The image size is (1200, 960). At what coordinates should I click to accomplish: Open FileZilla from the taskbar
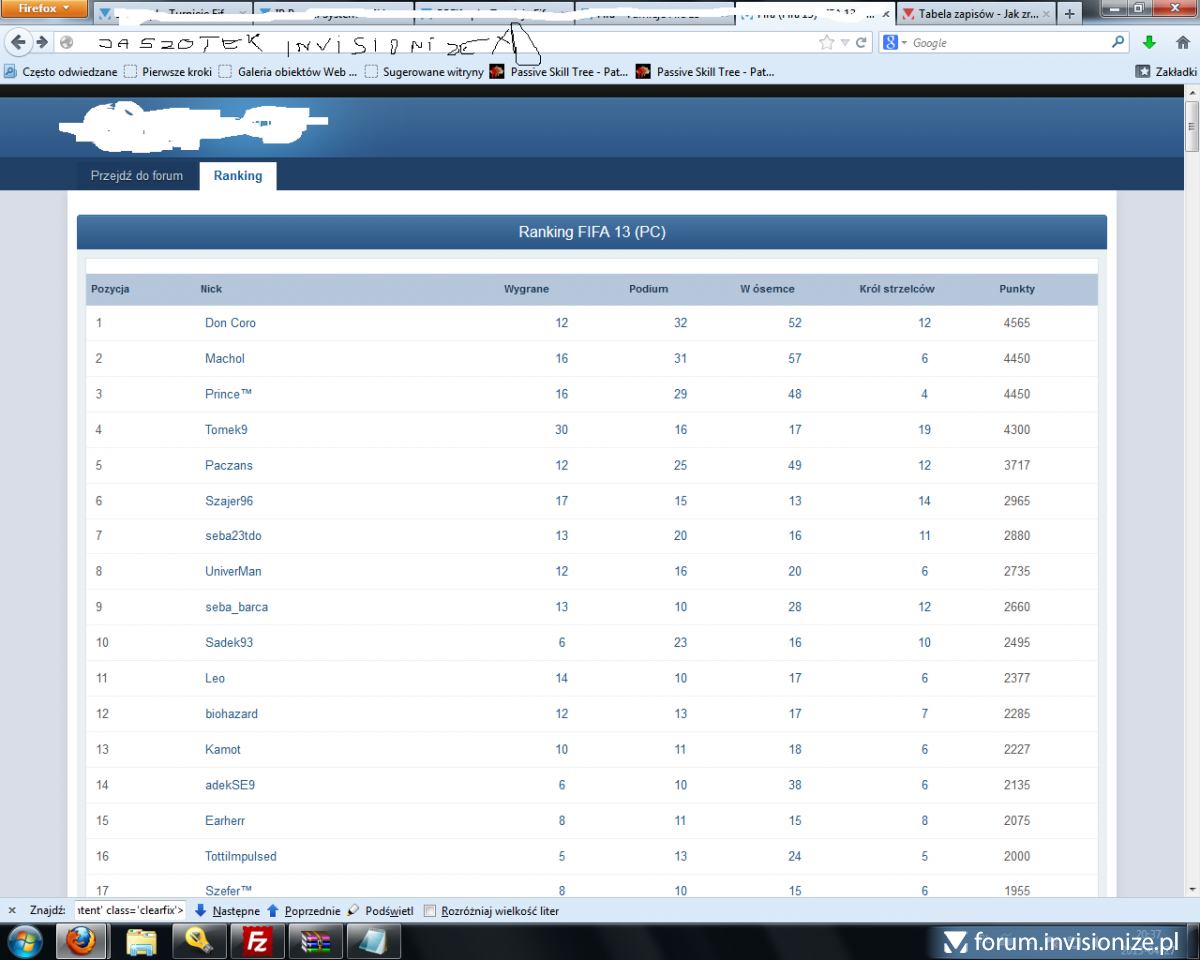click(x=257, y=941)
